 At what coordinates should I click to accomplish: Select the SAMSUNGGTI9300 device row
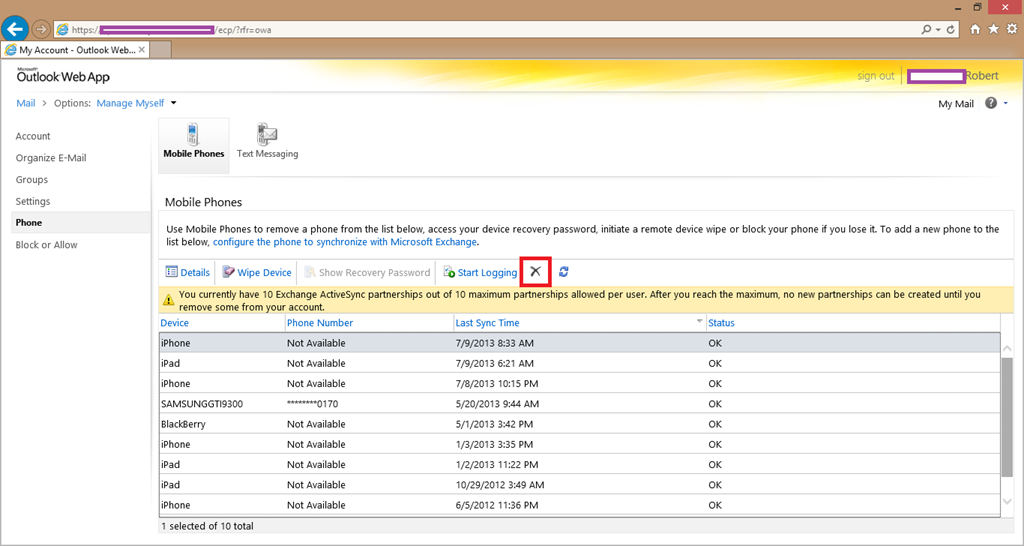[202, 404]
